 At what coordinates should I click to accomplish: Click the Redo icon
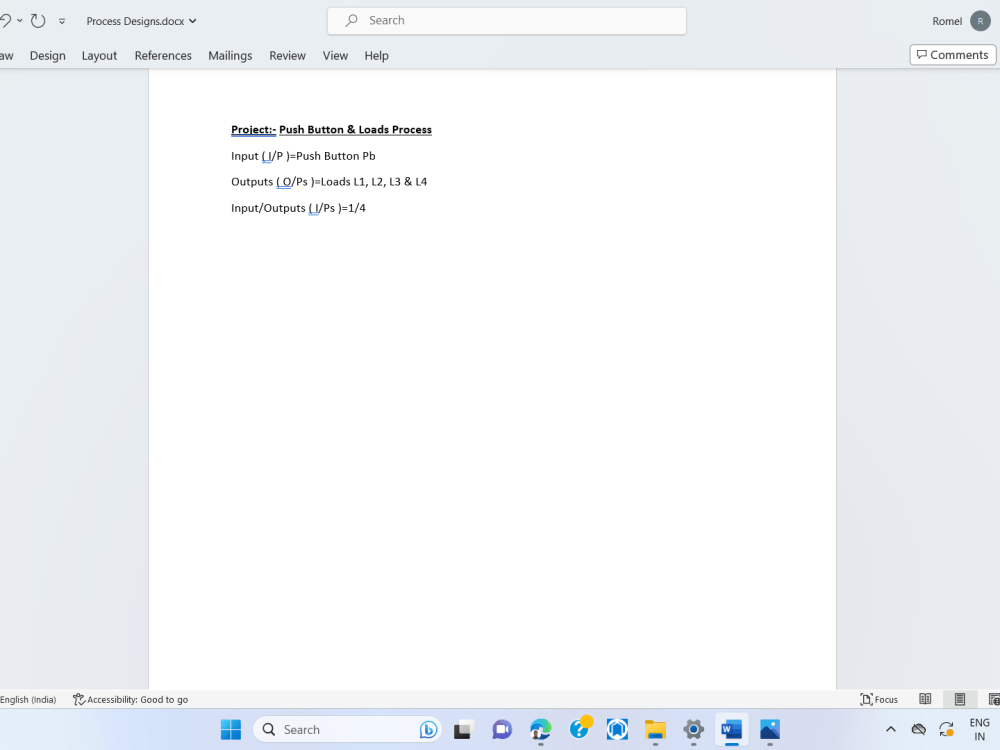click(36, 20)
